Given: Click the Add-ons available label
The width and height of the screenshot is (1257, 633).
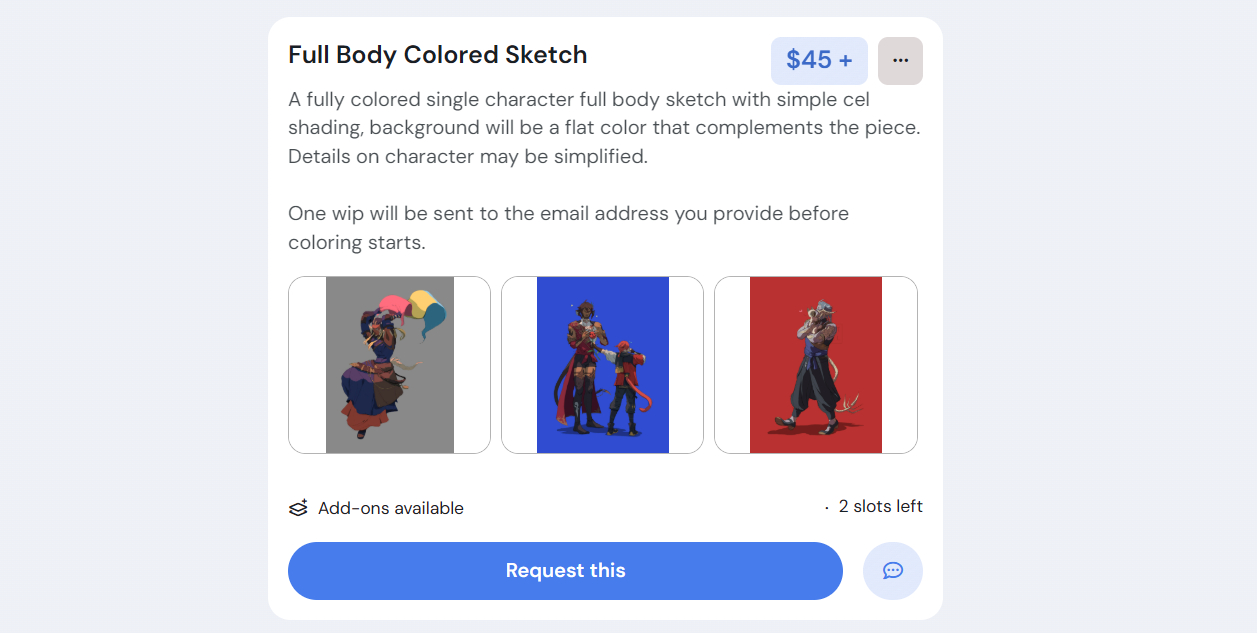Looking at the screenshot, I should (x=390, y=508).
